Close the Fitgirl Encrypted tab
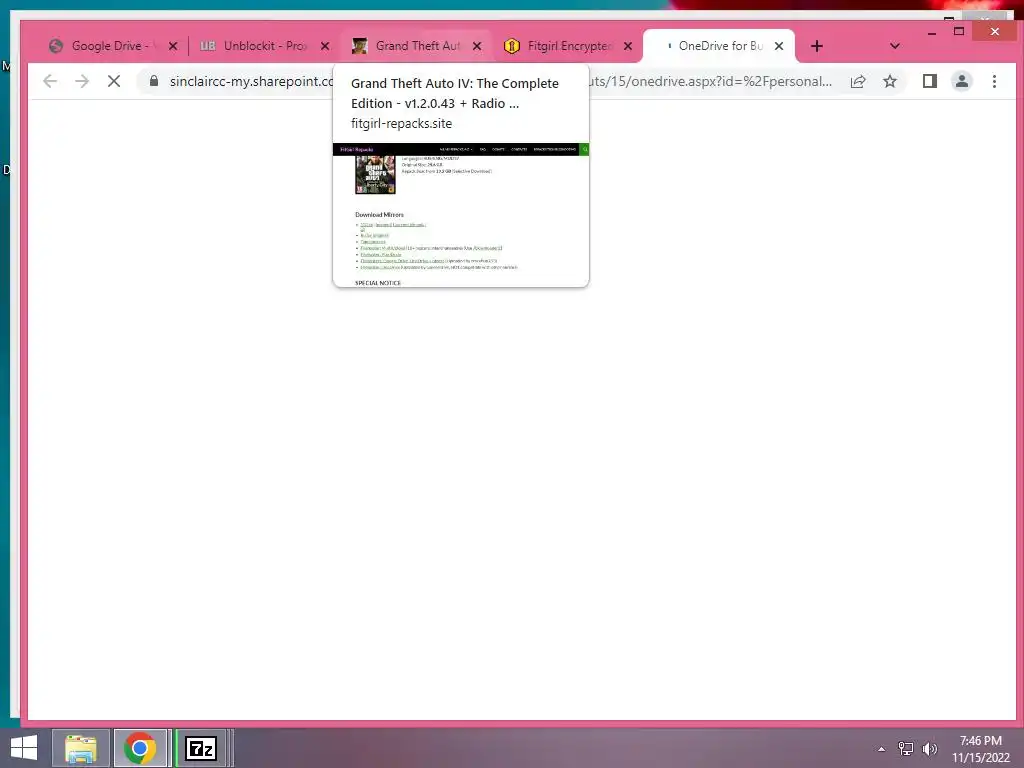This screenshot has width=1024, height=768. (628, 46)
